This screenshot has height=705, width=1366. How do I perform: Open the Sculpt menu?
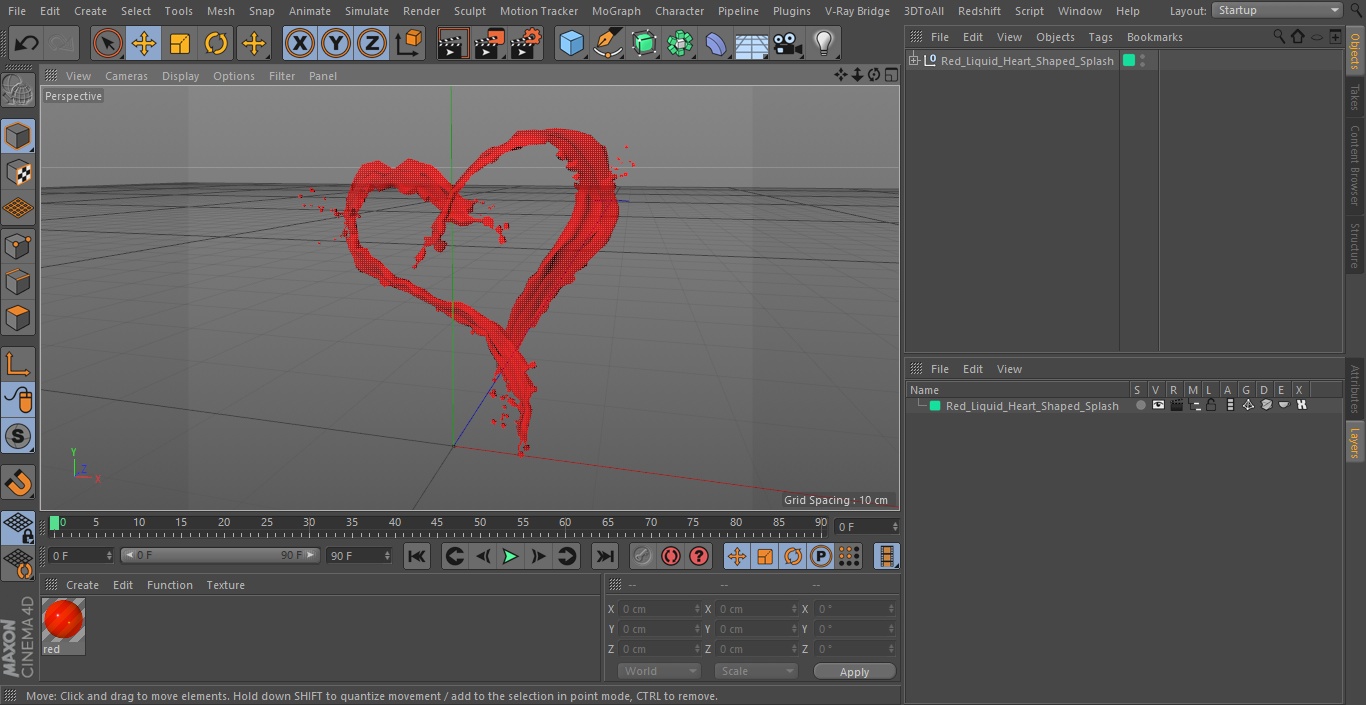pos(469,11)
